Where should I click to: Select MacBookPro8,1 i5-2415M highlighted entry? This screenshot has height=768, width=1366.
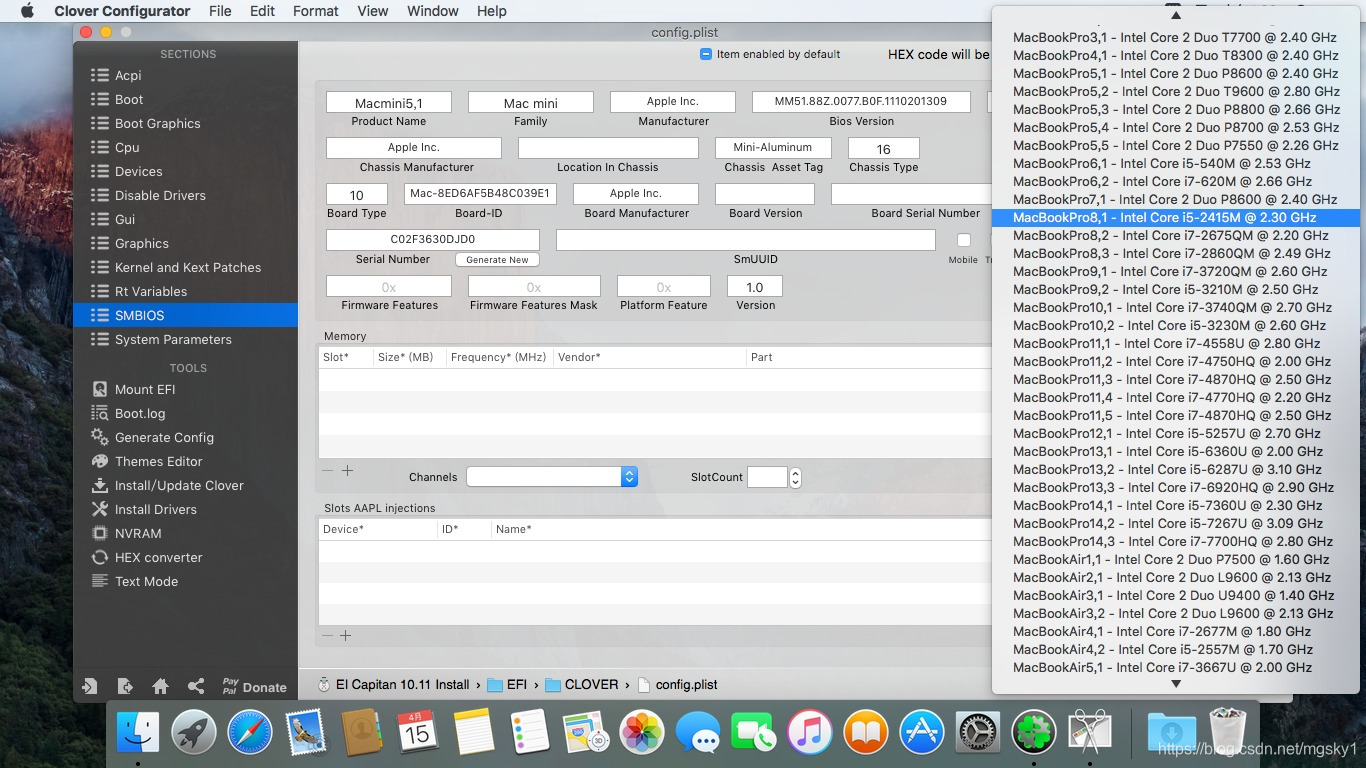(x=1176, y=217)
